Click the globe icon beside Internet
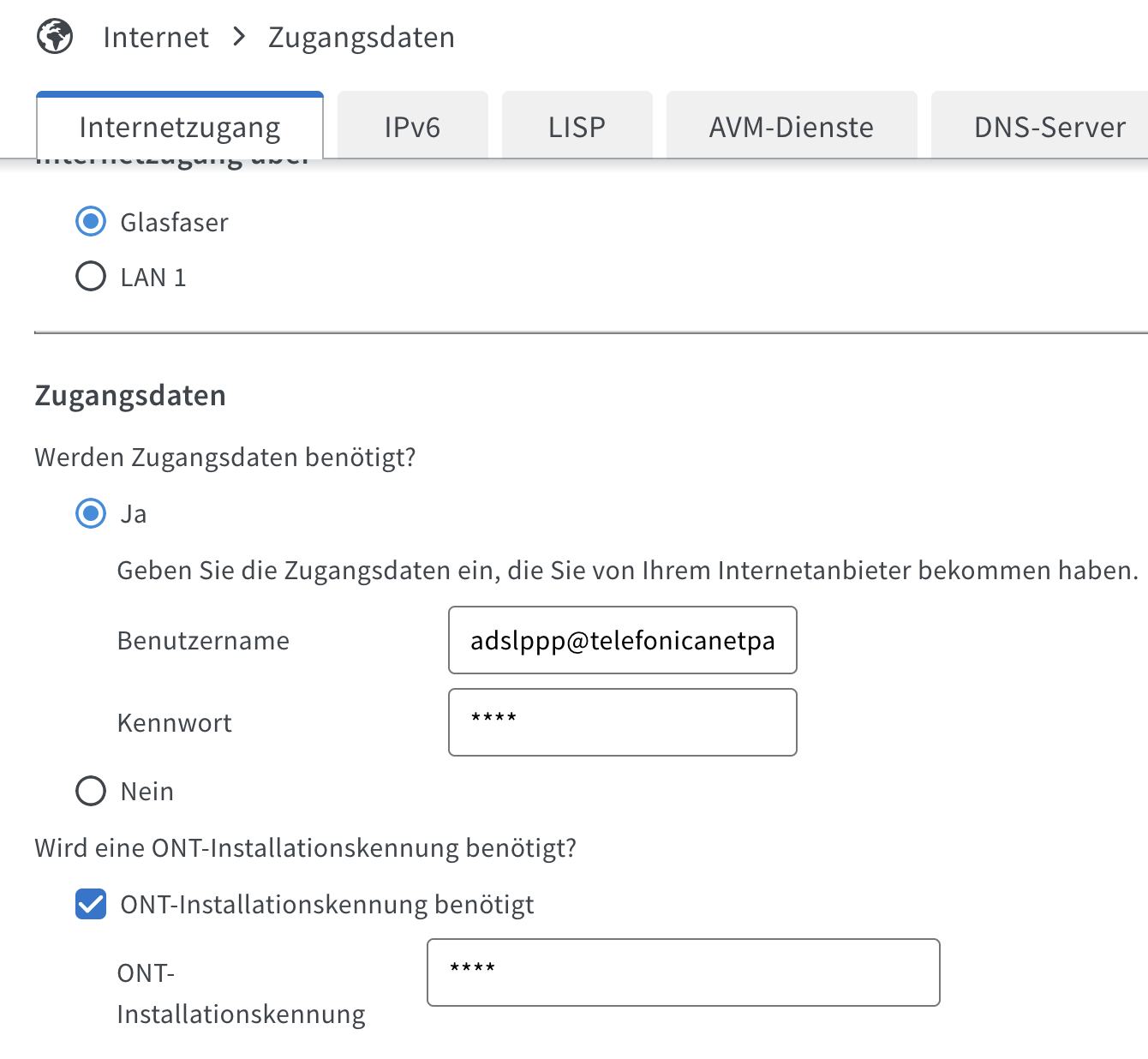Screen dimensions: 1148x1059 [55, 37]
